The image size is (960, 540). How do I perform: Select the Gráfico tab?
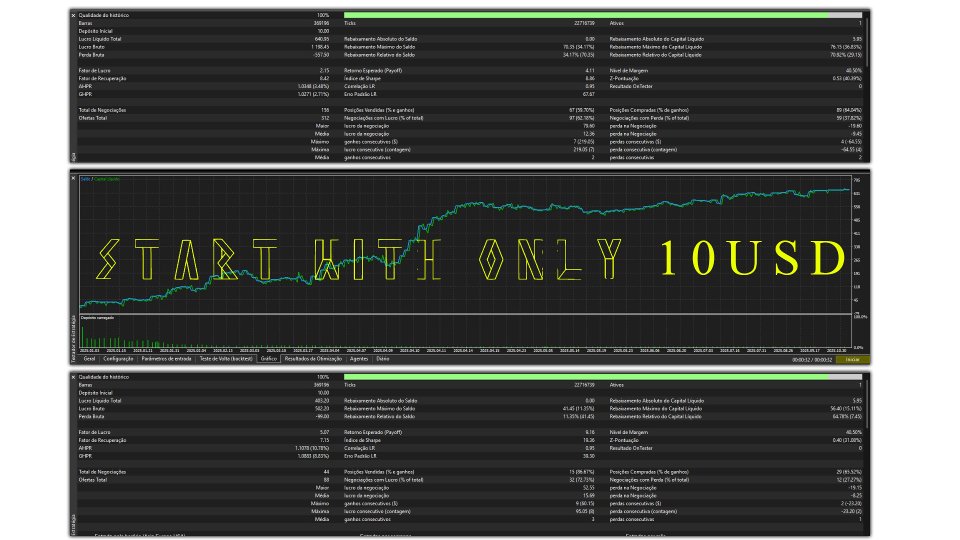(269, 359)
